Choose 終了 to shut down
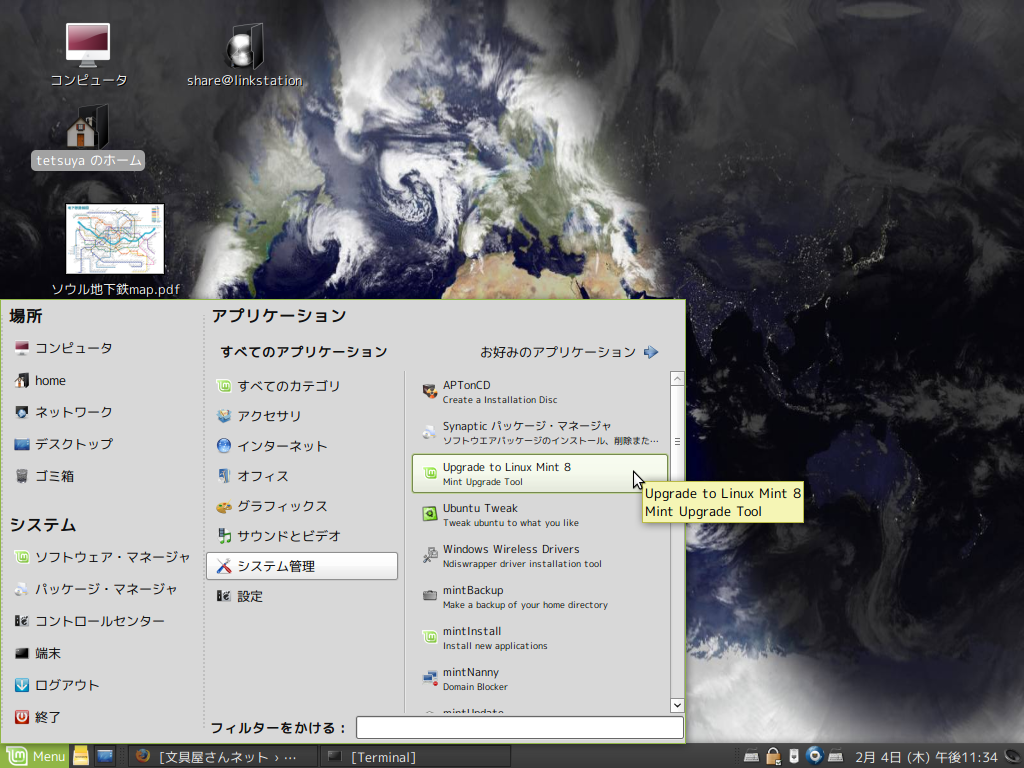The image size is (1024, 768). pyautogui.click(x=37, y=717)
